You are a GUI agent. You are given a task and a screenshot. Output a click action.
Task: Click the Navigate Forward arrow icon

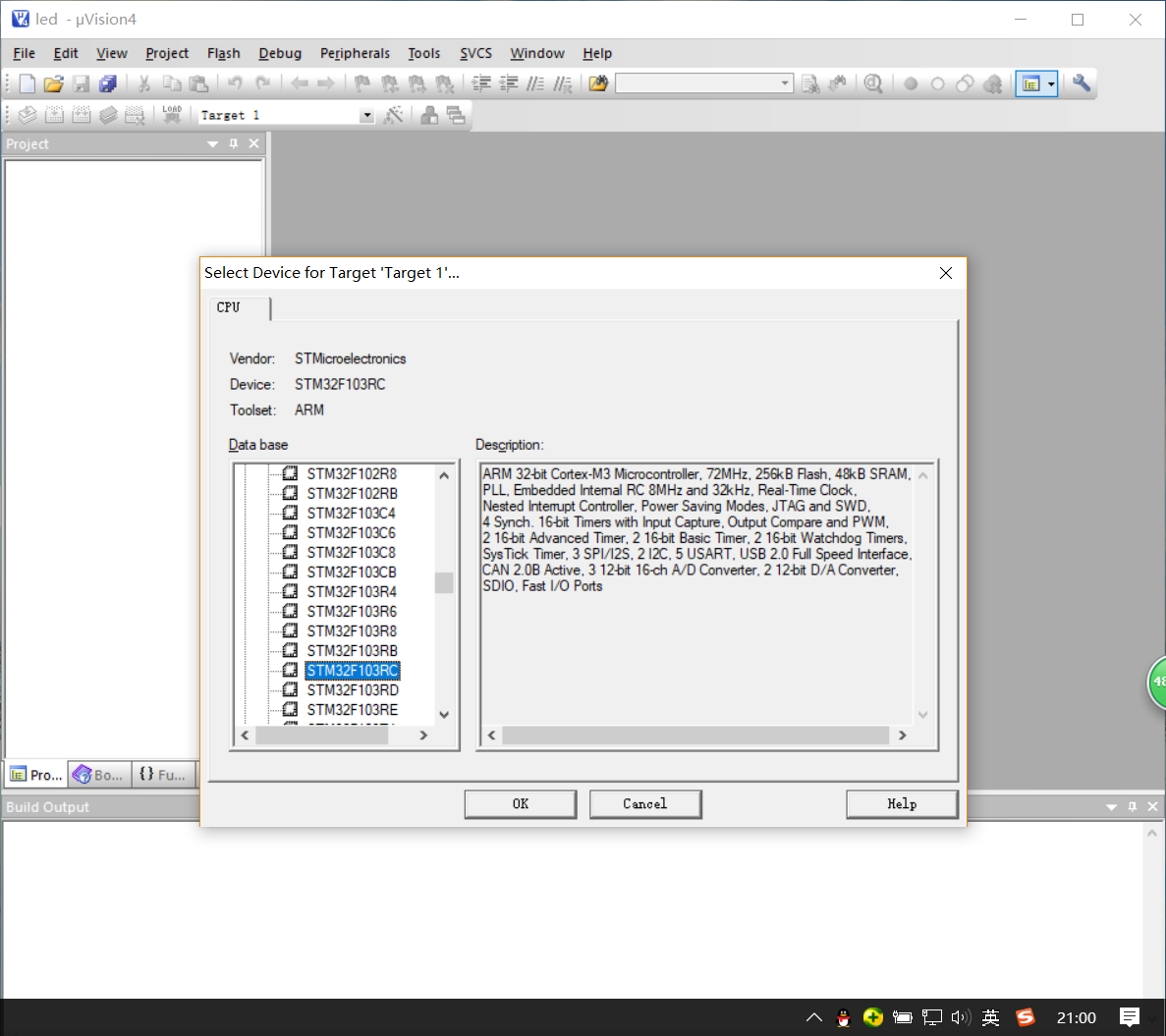[x=326, y=83]
